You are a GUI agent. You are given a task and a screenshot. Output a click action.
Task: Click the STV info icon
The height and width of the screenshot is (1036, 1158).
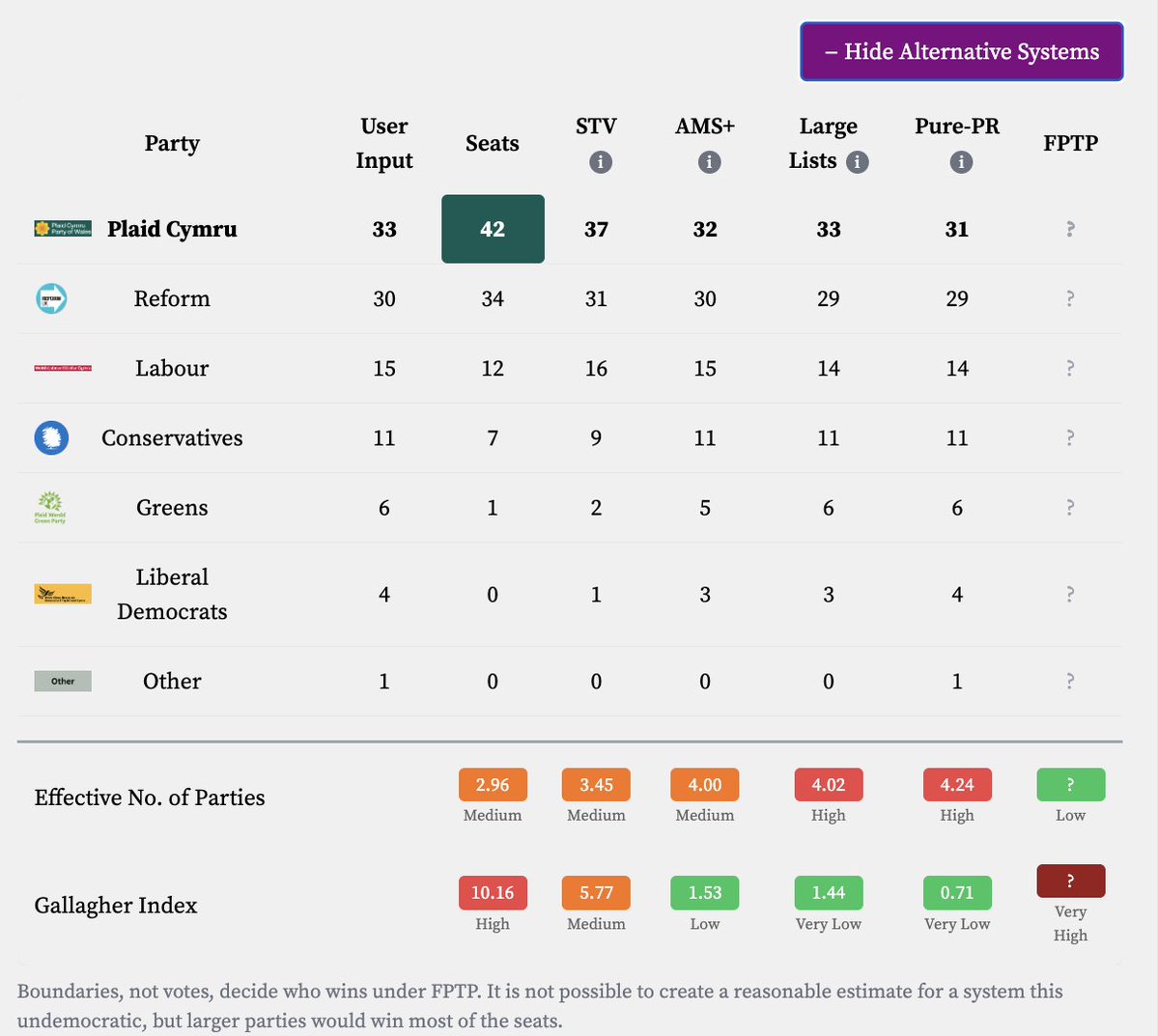click(x=600, y=161)
